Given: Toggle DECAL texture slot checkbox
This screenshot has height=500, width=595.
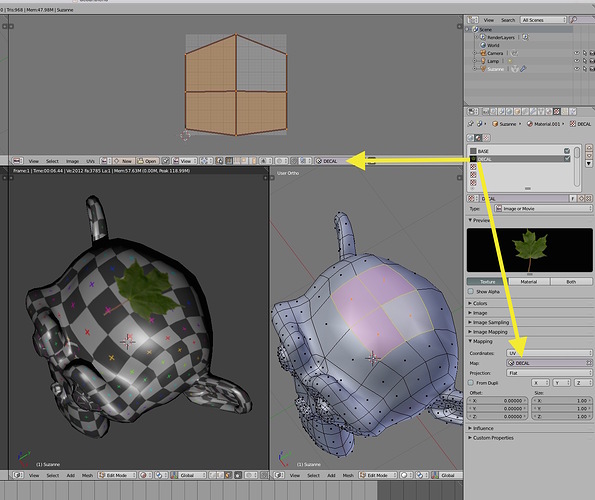Looking at the screenshot, I should pos(567,159).
